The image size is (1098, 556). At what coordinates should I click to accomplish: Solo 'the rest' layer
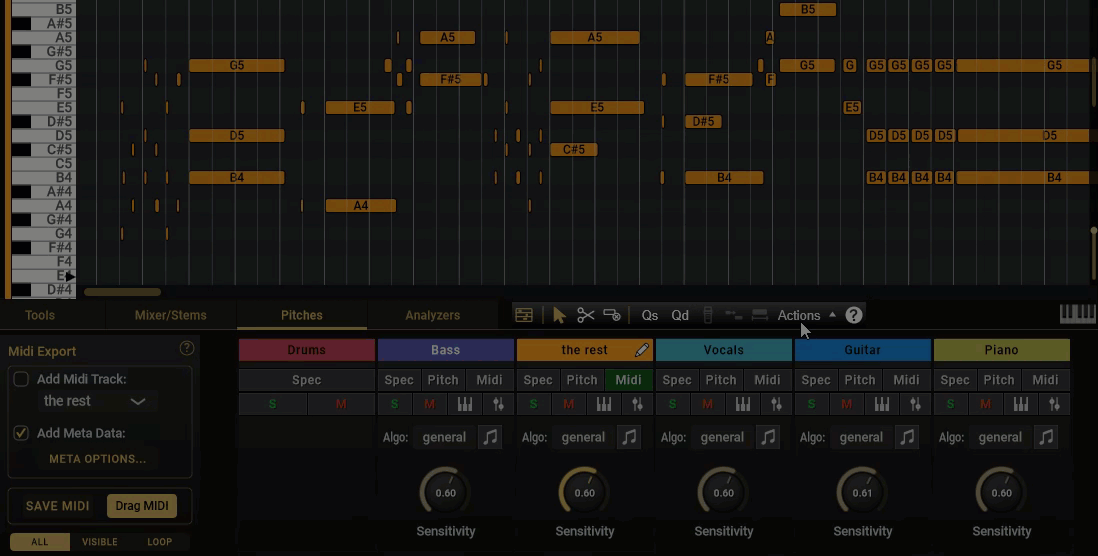534,404
